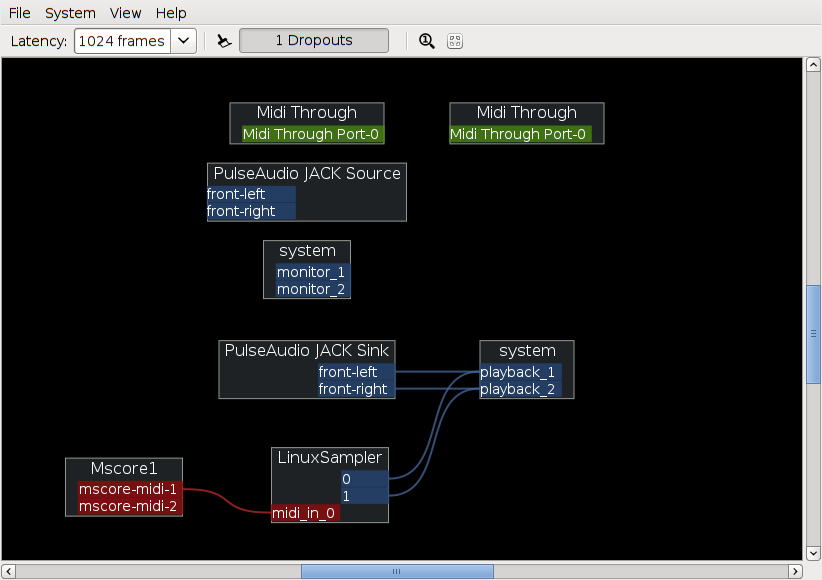The image size is (822, 580).
Task: Select front-right port of PulseAudio JACK Sink
Action: coord(356,389)
